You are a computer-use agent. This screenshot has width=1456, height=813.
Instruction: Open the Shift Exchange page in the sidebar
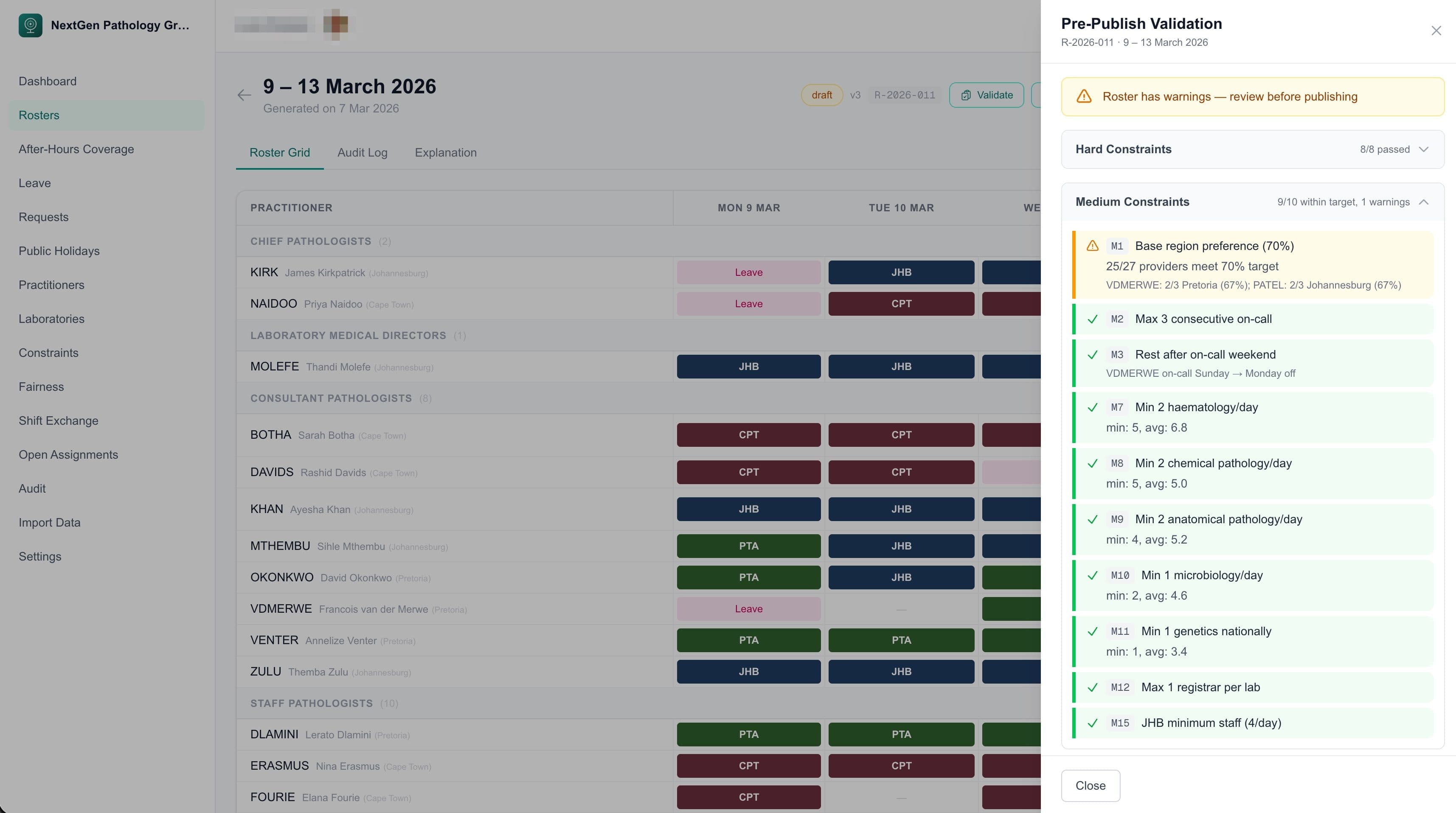59,421
